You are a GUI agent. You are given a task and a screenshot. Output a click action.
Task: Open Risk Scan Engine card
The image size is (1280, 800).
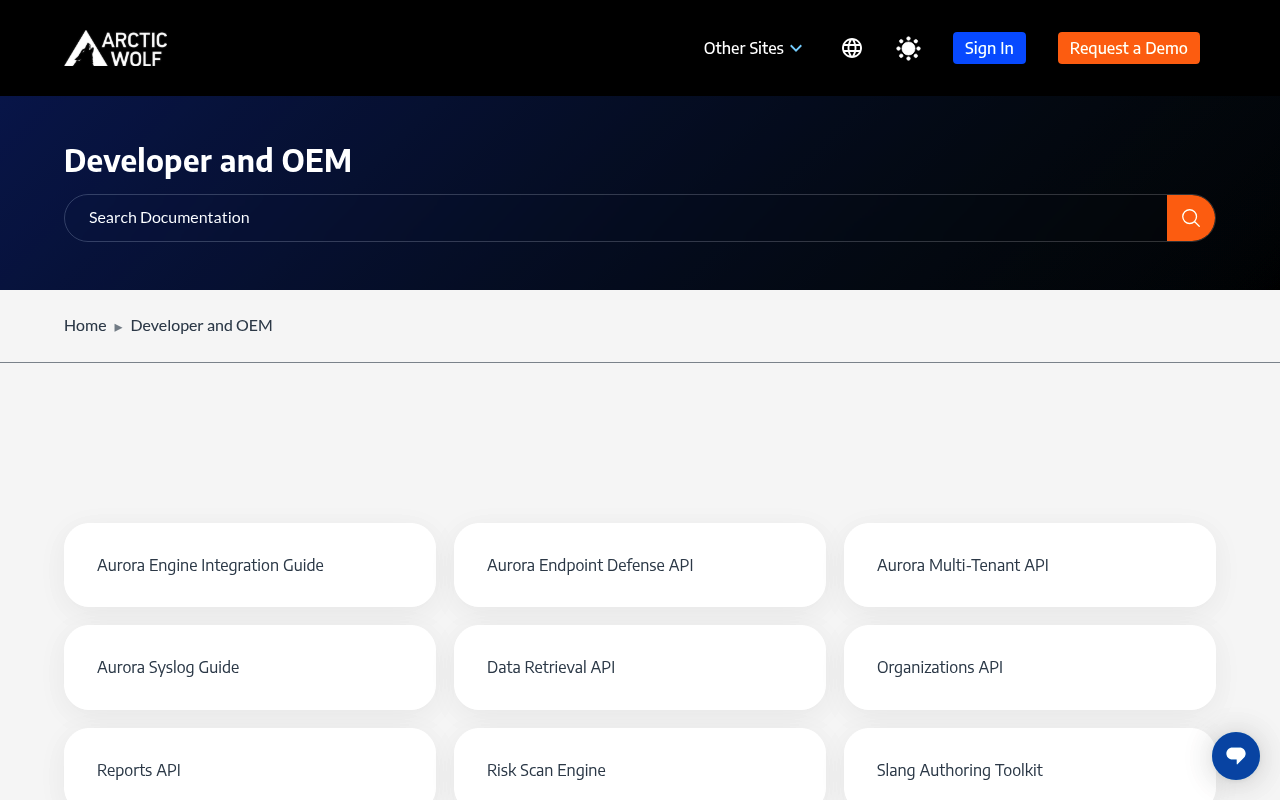640,765
